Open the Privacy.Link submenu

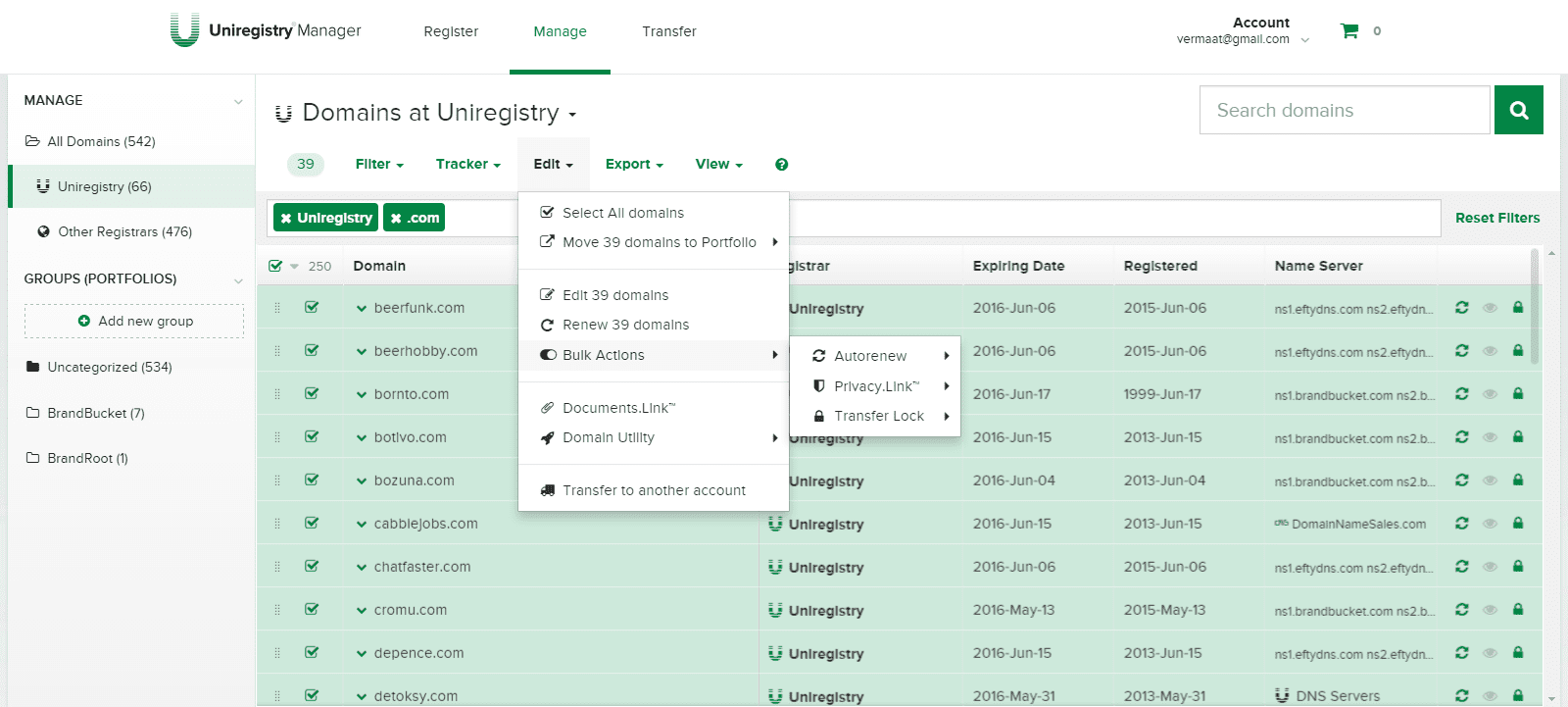[875, 386]
